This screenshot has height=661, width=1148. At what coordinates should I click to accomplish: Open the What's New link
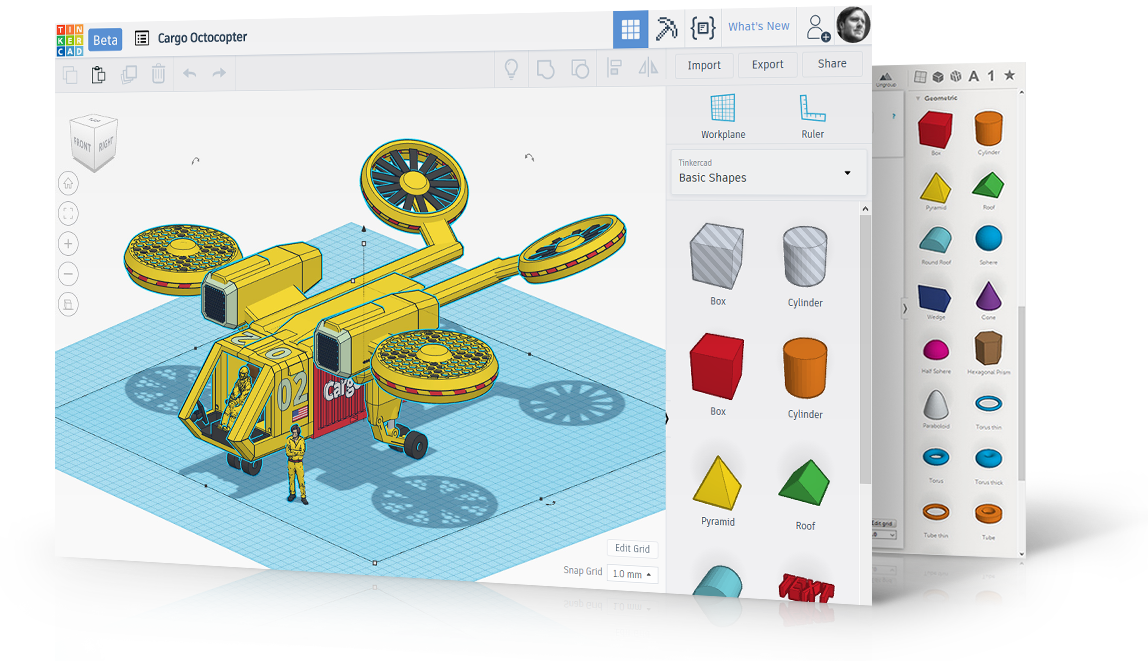click(758, 26)
